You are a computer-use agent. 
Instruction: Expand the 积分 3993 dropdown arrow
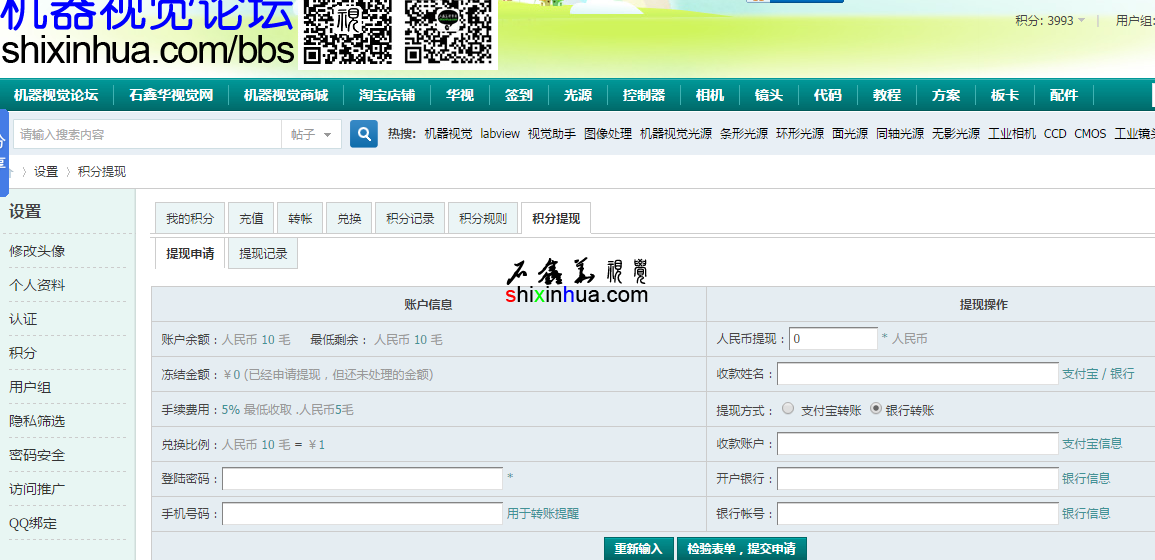click(x=1081, y=21)
